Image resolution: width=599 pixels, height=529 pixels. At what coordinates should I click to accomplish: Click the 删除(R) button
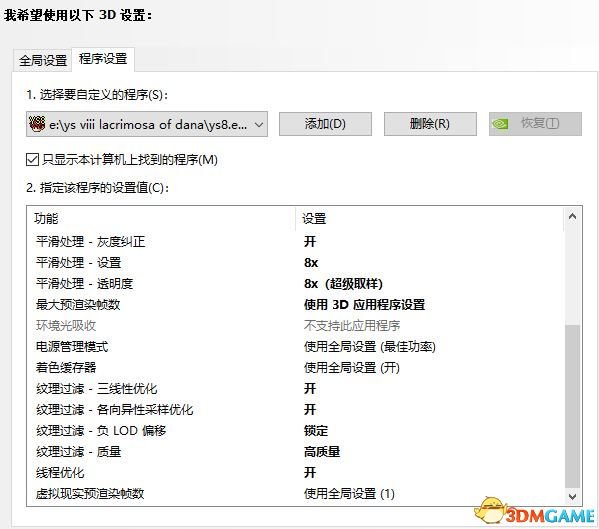pos(430,124)
